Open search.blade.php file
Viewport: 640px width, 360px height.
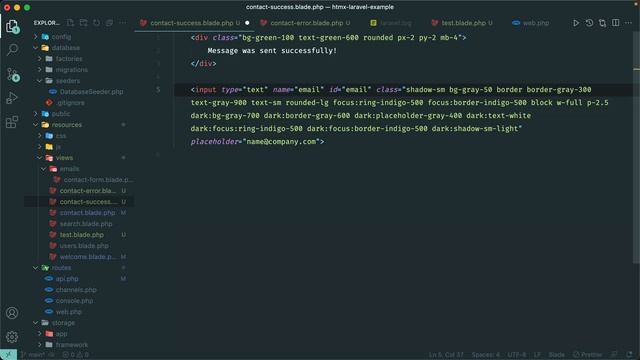click(86, 224)
